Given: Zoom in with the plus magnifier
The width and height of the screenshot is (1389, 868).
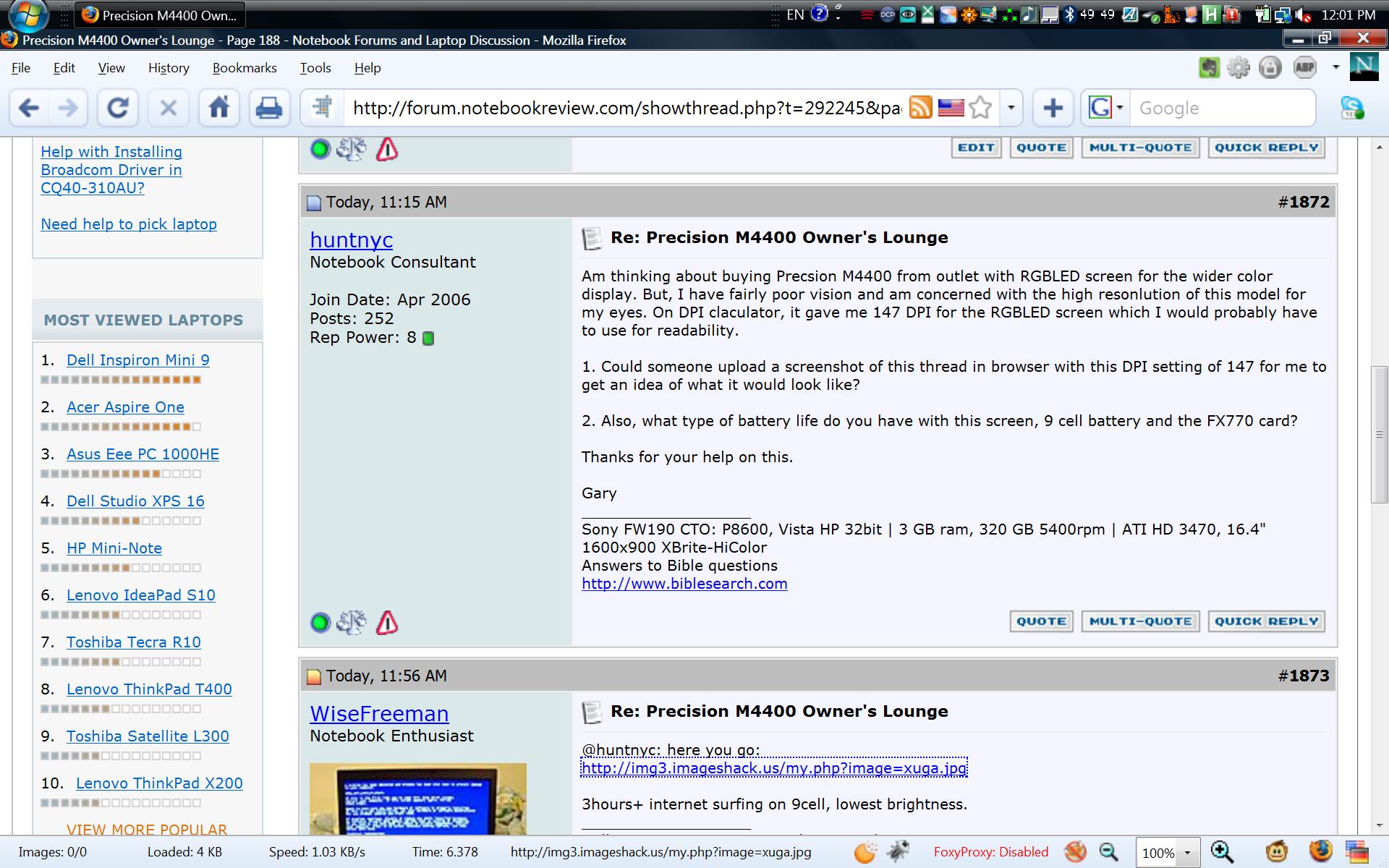Looking at the screenshot, I should coord(1222,852).
